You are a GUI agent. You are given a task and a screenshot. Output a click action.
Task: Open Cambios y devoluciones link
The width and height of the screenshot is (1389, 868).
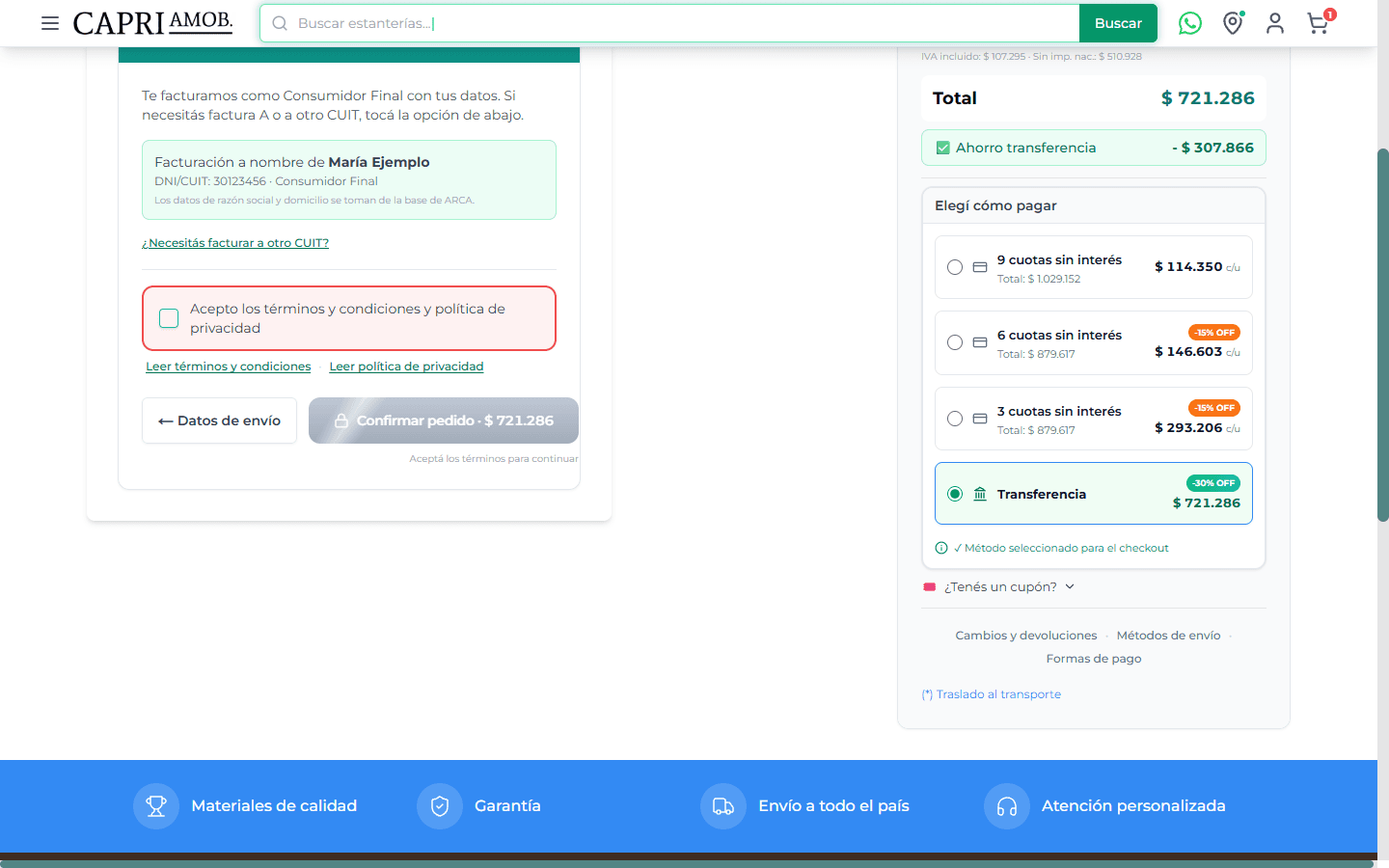click(1026, 636)
